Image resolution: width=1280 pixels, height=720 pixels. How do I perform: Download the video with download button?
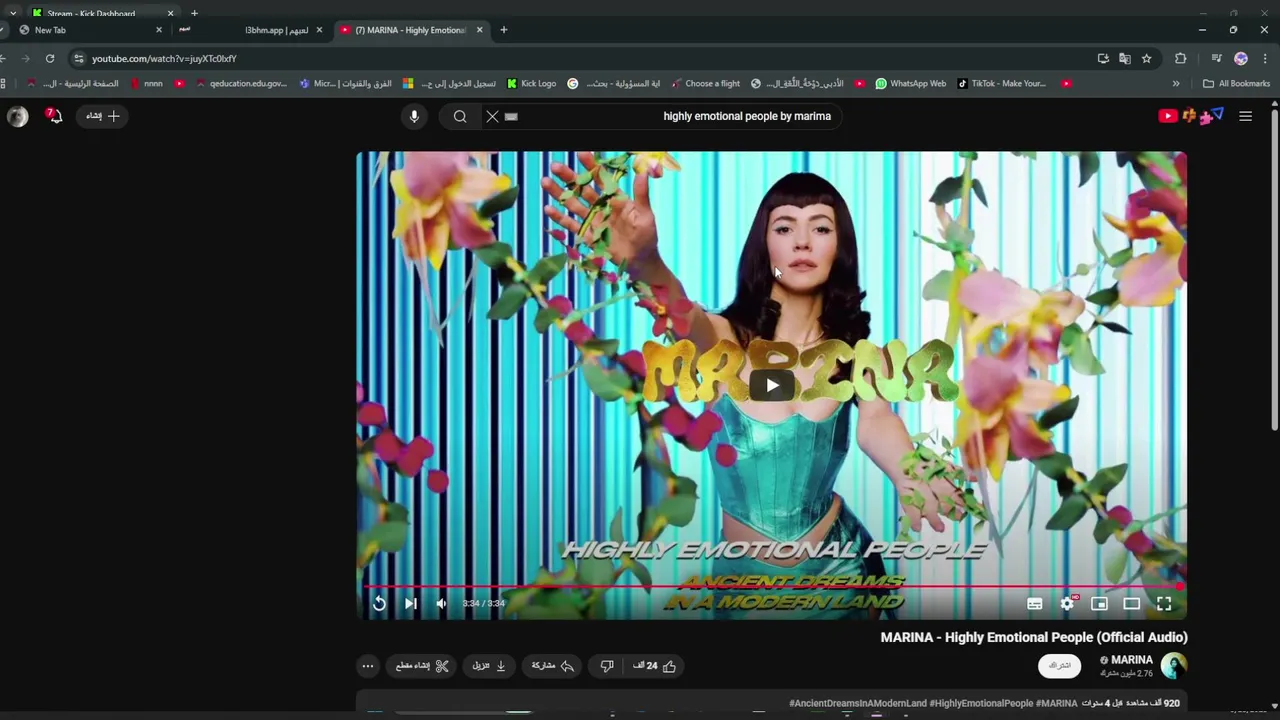point(489,666)
